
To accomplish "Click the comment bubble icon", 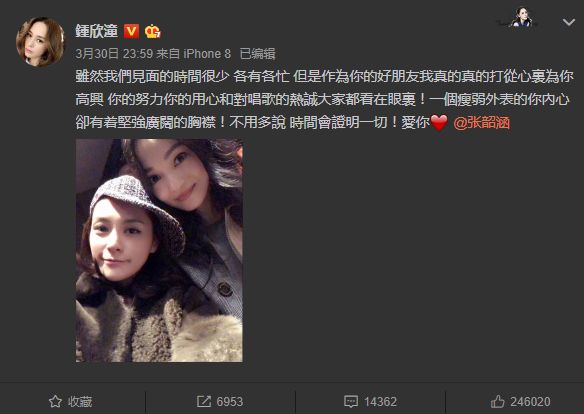I will click(351, 401).
